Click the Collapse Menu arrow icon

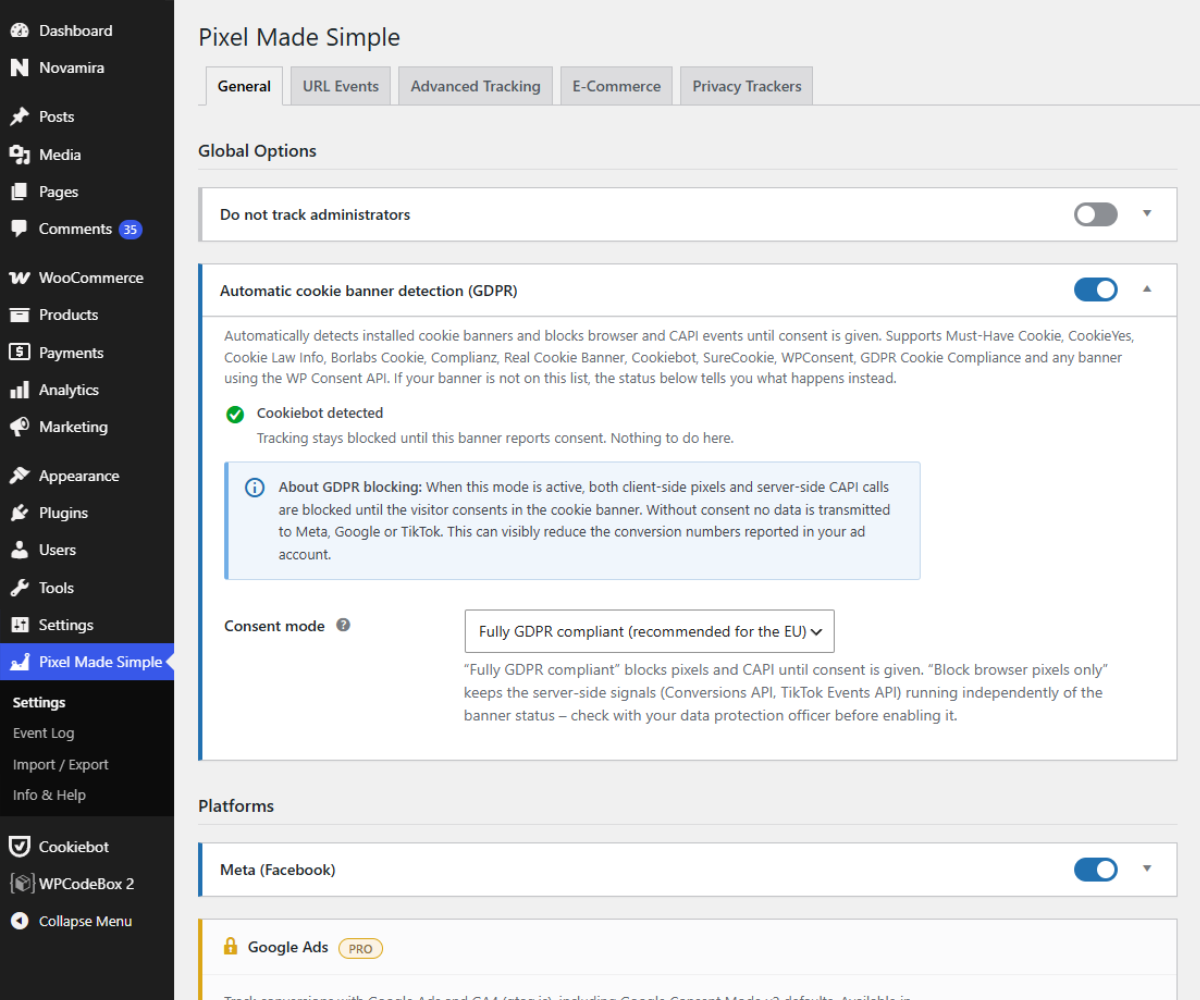point(19,921)
